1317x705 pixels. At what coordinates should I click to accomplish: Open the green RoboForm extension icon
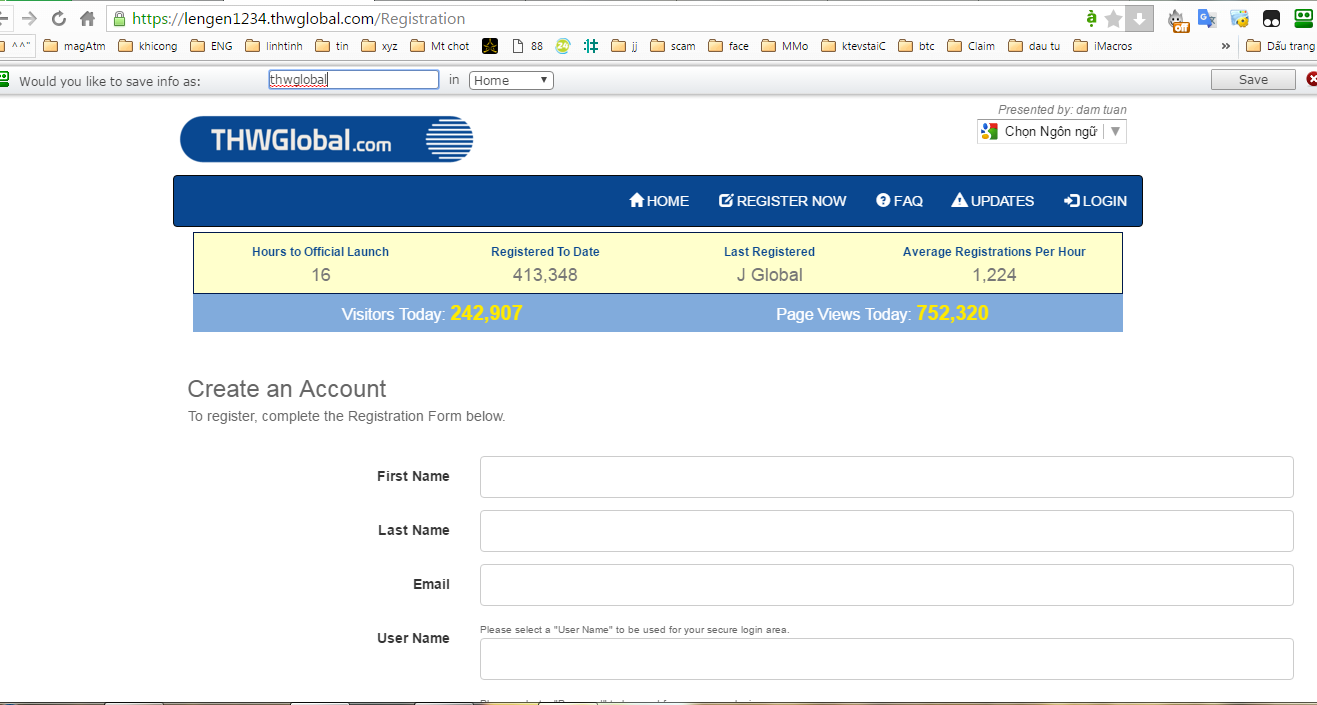[x=1303, y=17]
